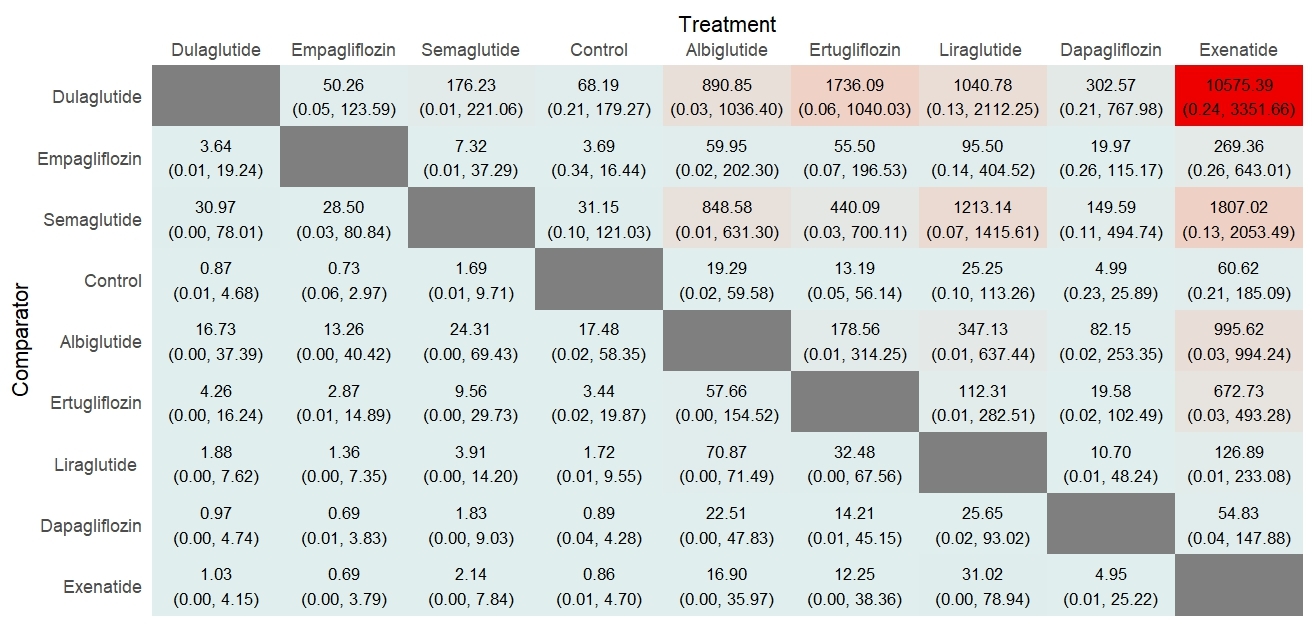Click the bright red 10575.39 cell

(x=1237, y=97)
